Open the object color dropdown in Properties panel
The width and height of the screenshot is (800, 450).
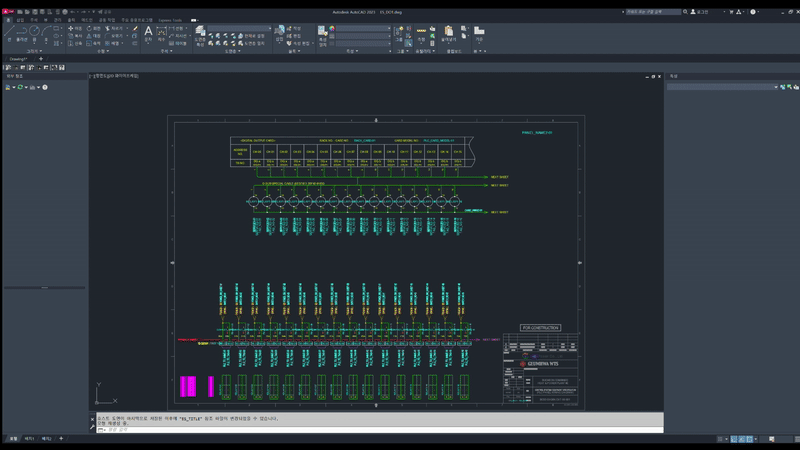click(x=363, y=28)
